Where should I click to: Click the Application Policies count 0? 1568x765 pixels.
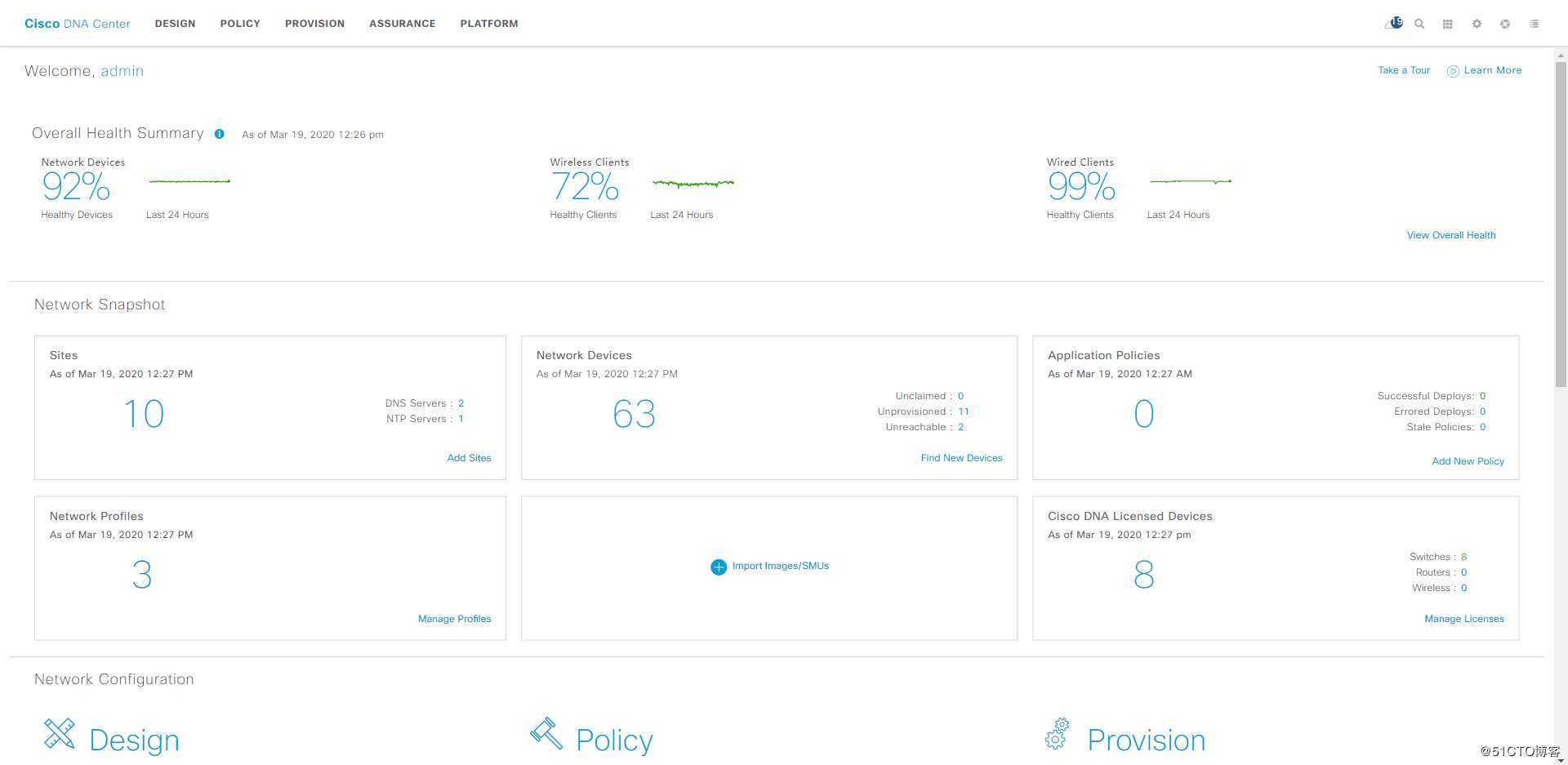pos(1144,414)
